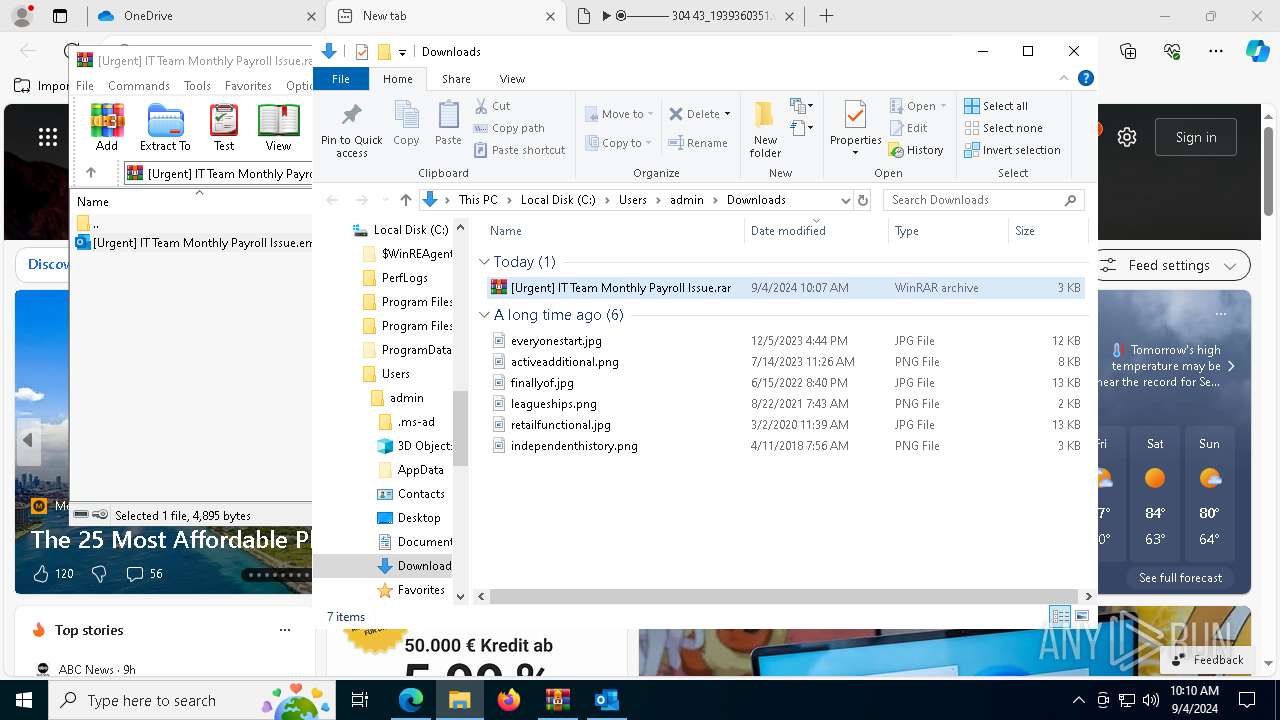Click the OneDrive browser tab
This screenshot has height=720, width=1280.
(205, 16)
